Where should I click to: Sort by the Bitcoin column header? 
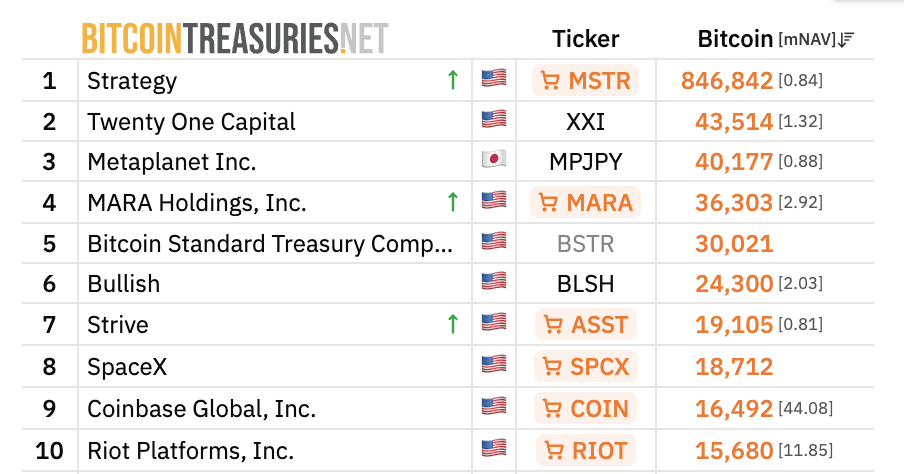click(735, 39)
